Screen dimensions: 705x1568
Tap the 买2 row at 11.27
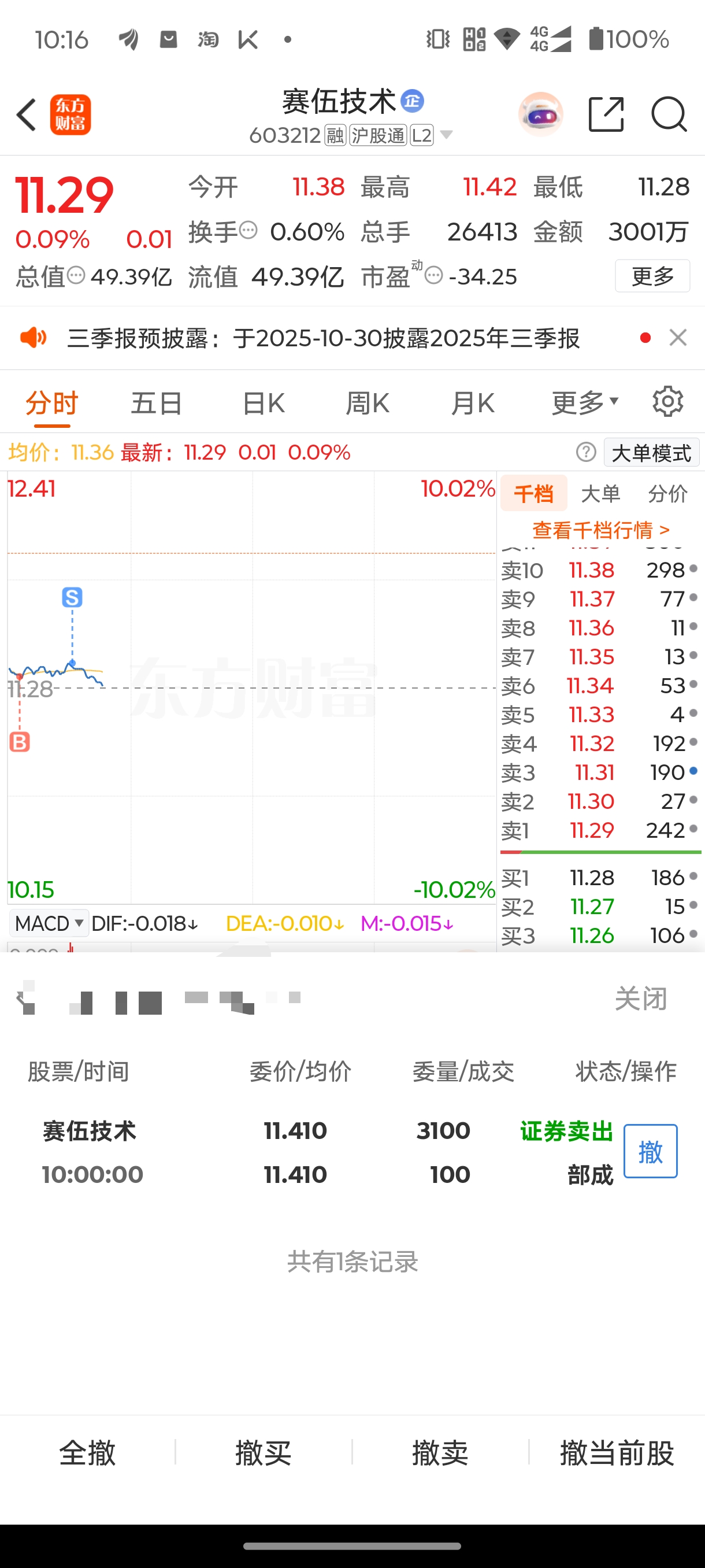pos(599,907)
